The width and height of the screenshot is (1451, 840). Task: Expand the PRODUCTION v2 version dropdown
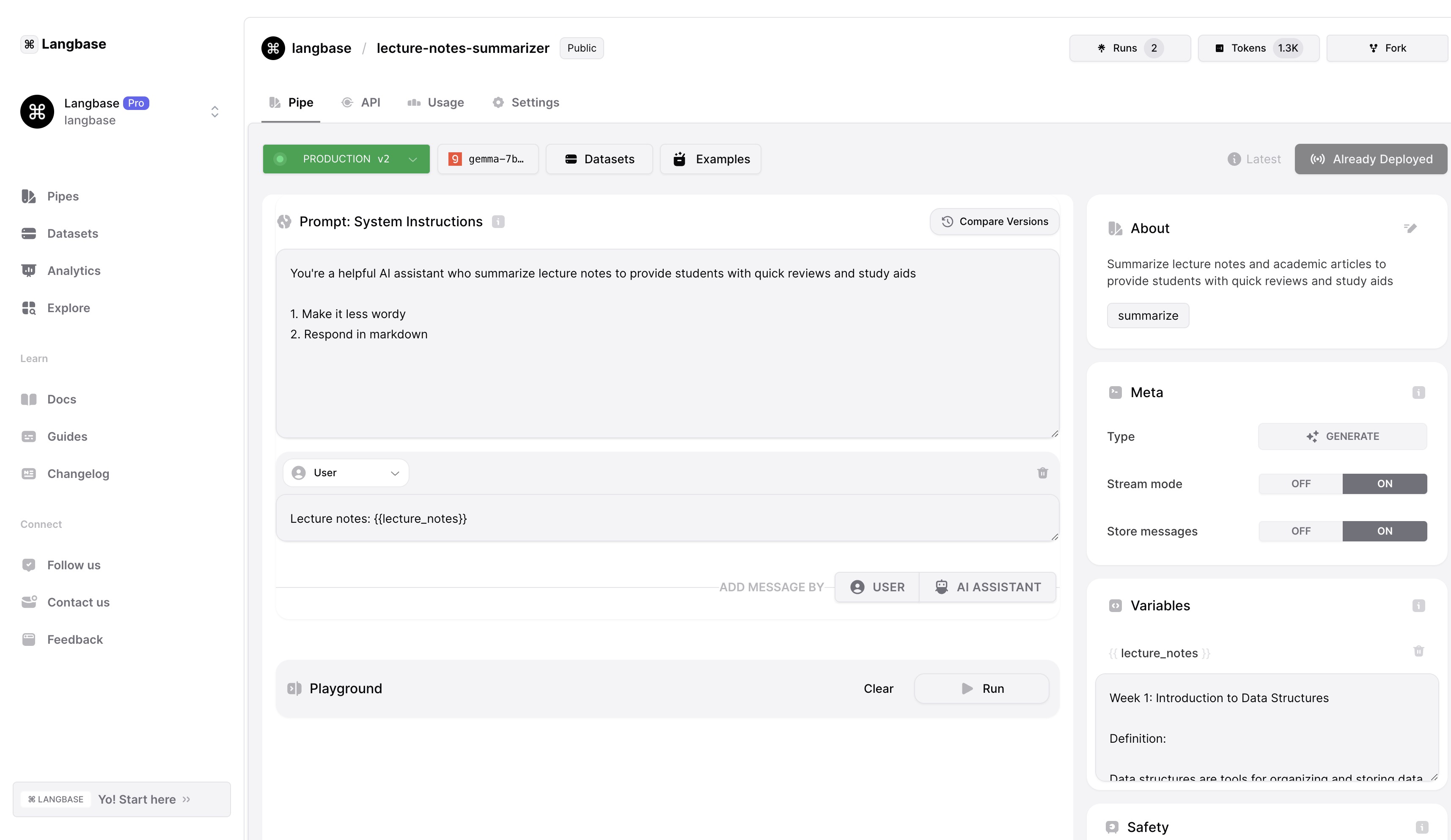tap(412, 159)
